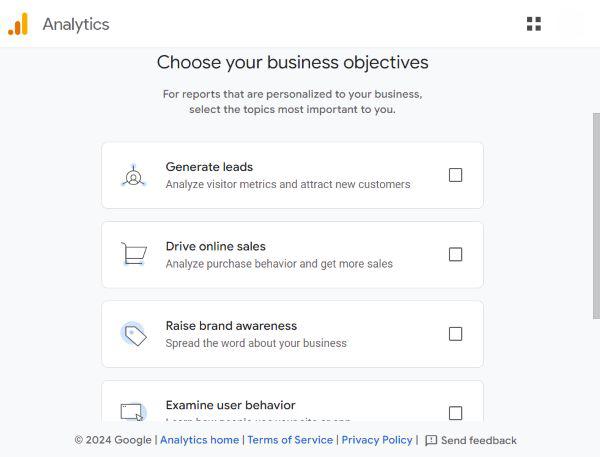This screenshot has width=600, height=457.
Task: Click the Analytics product name
Action: [x=76, y=24]
